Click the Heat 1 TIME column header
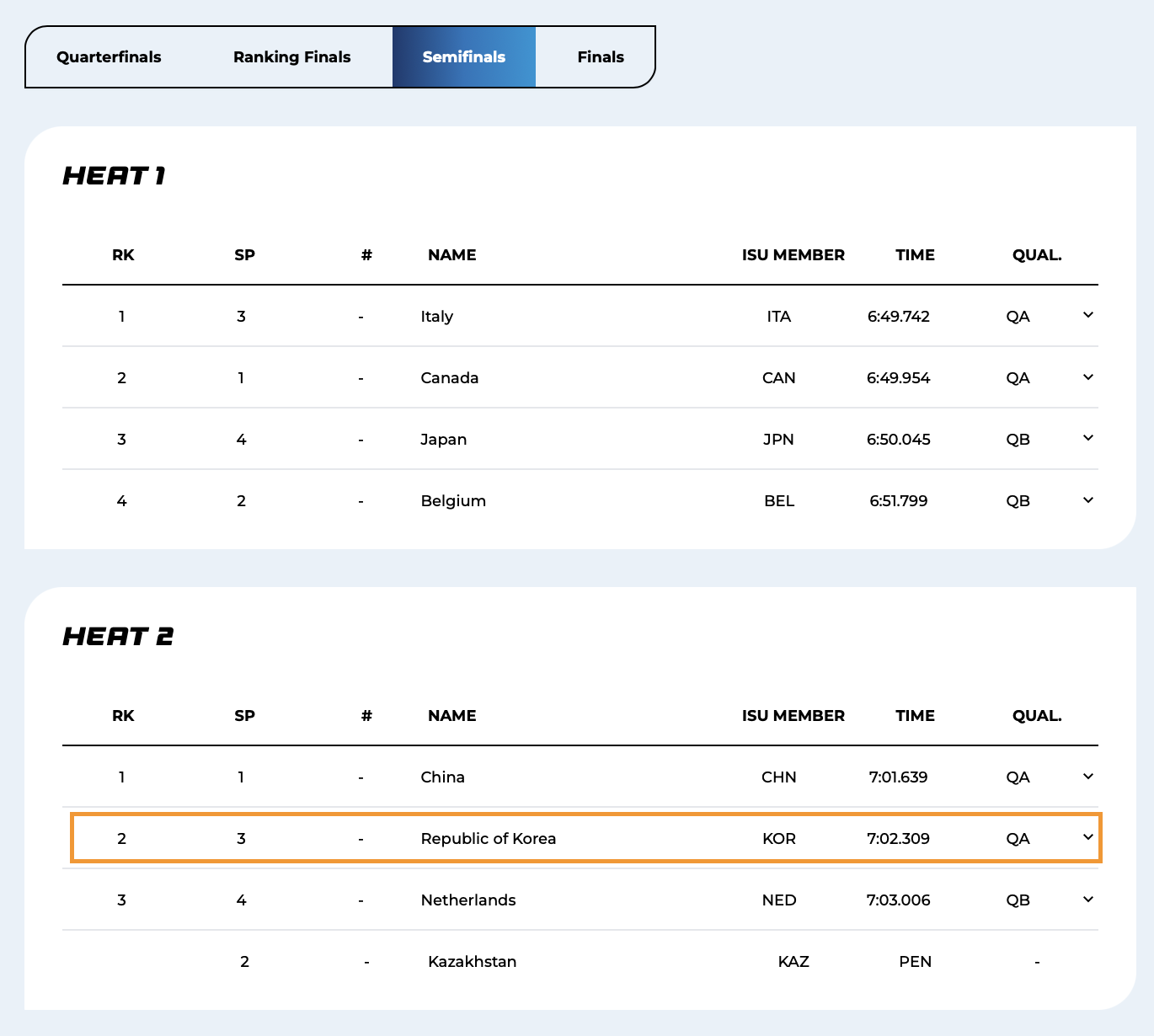 (x=915, y=255)
